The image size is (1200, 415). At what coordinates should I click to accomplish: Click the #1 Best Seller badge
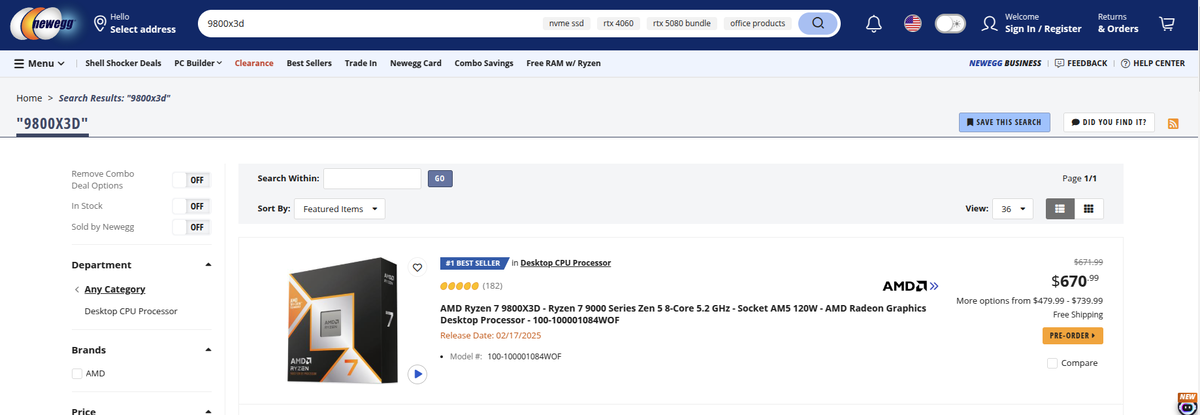pyautogui.click(x=473, y=263)
